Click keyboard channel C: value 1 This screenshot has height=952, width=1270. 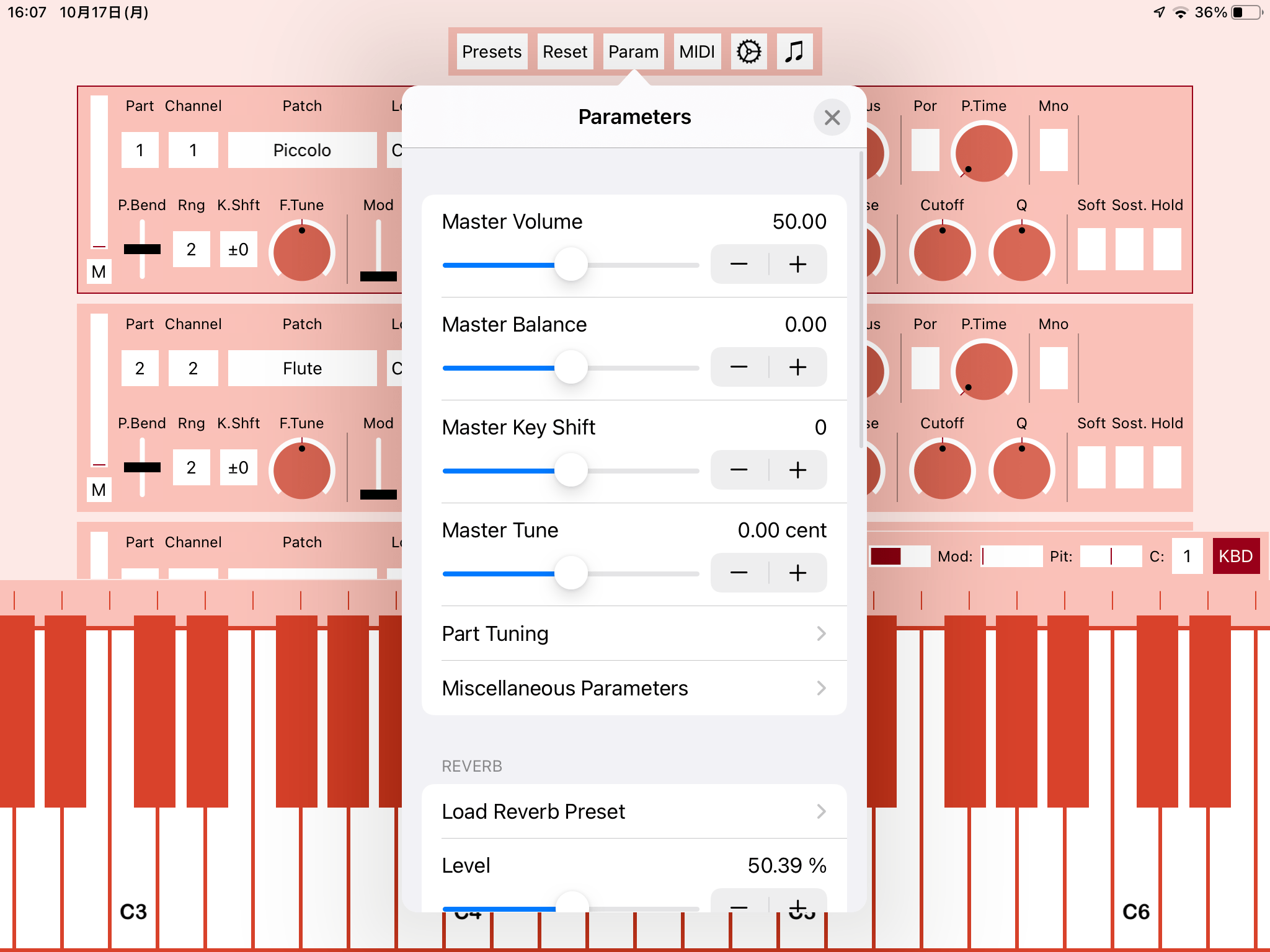pos(1187,556)
